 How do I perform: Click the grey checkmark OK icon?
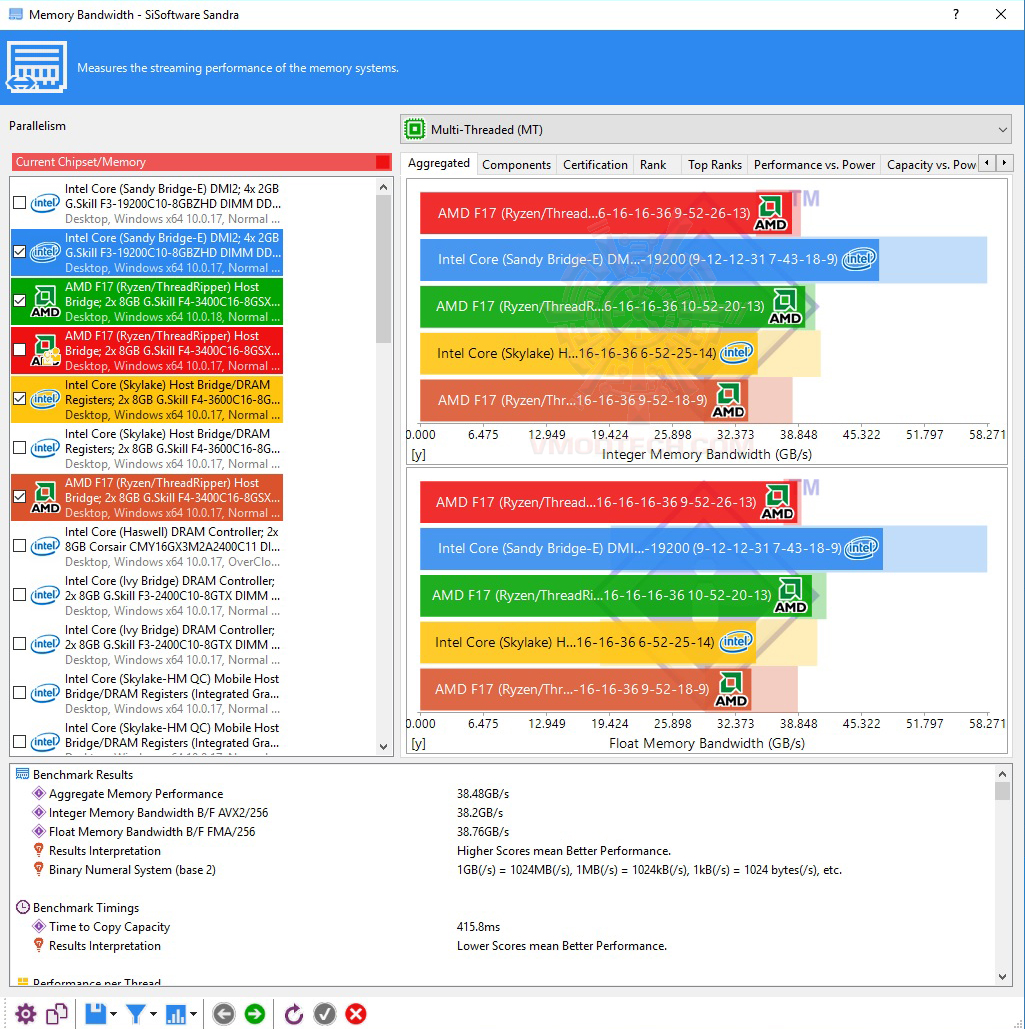(x=325, y=1014)
